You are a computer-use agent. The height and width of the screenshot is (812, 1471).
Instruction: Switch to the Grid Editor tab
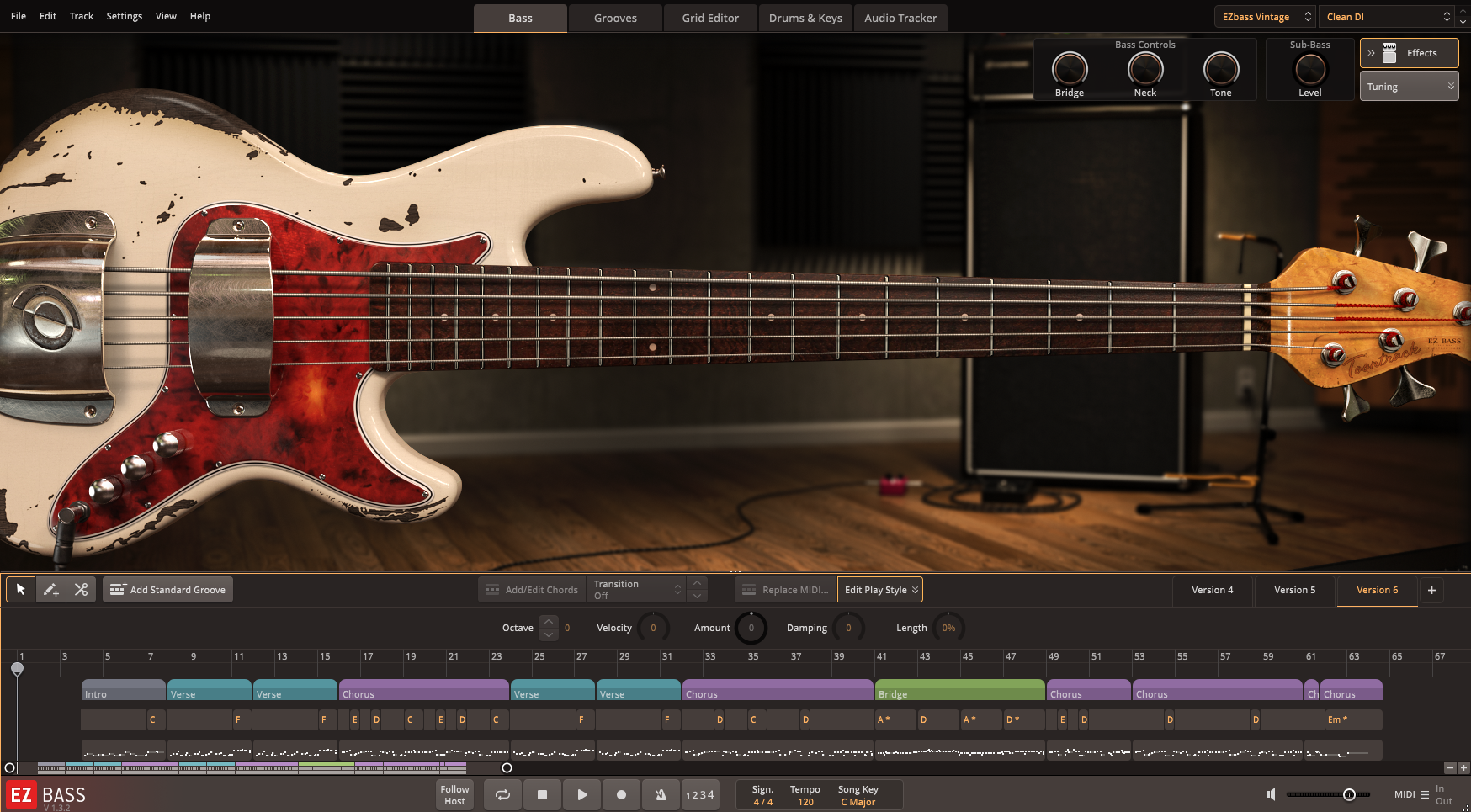pyautogui.click(x=710, y=18)
